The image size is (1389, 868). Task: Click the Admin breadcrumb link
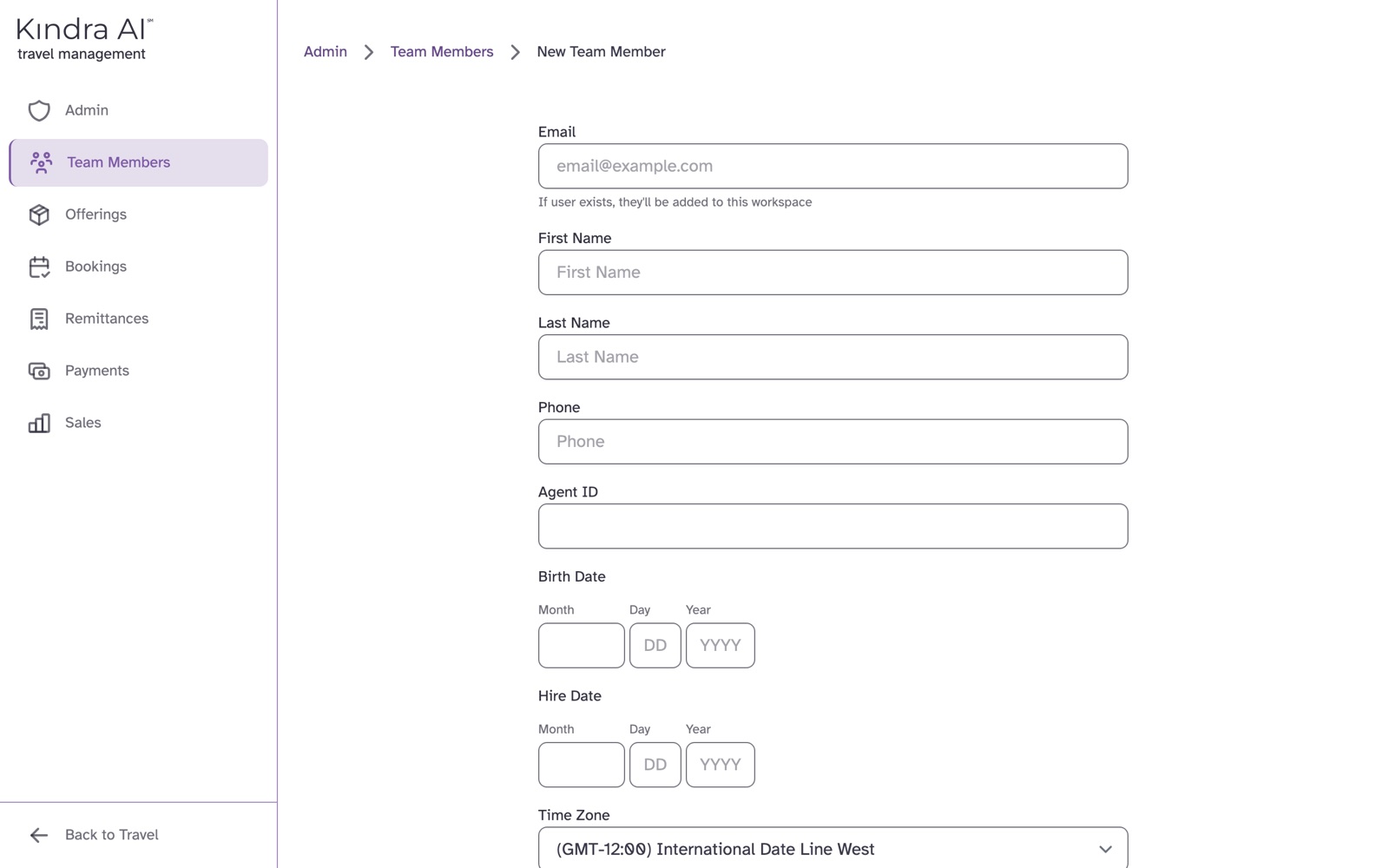point(326,52)
